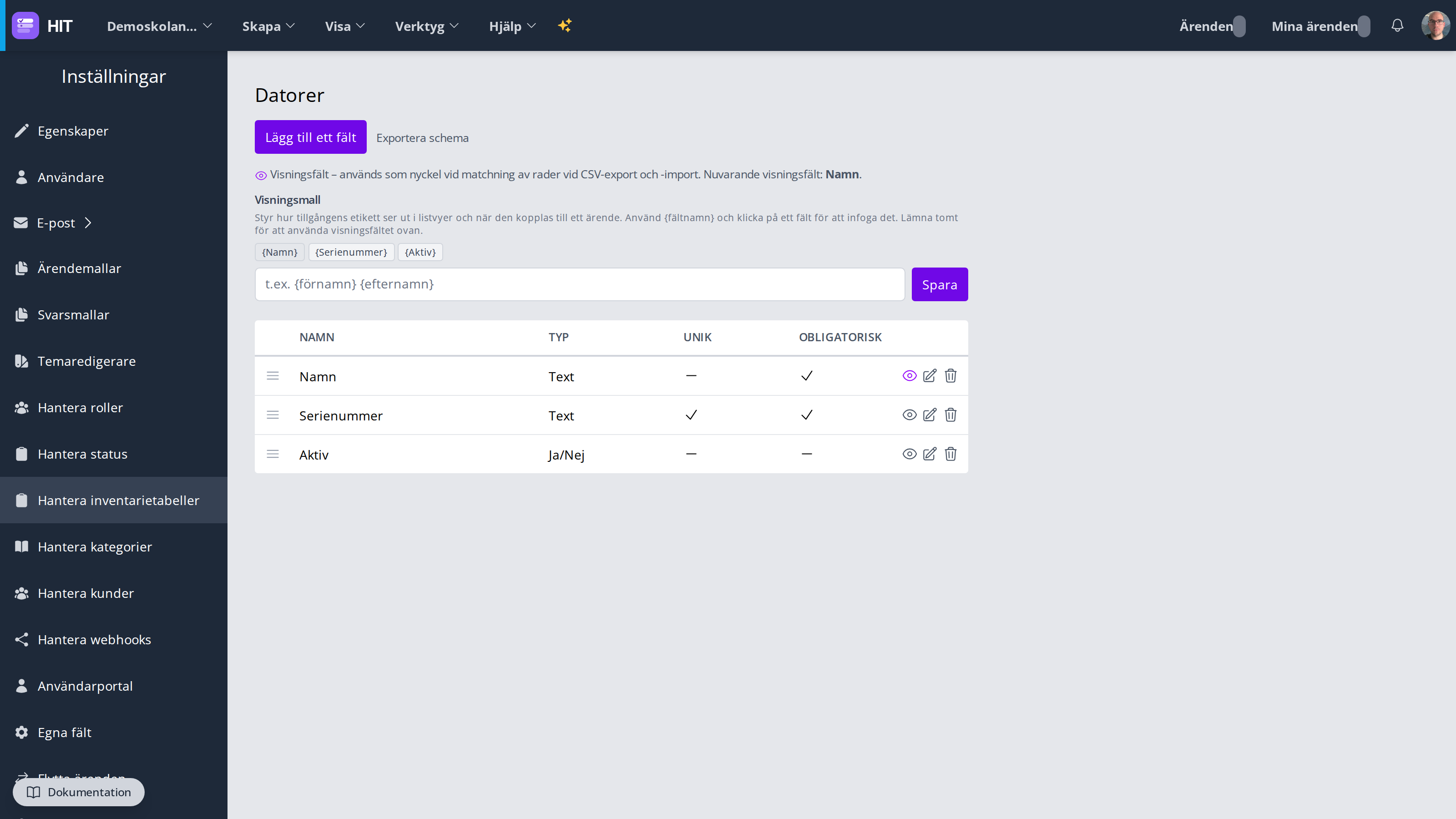Viewport: 1456px width, 819px height.
Task: Go to Hantera inventarietabeller
Action: 114,500
